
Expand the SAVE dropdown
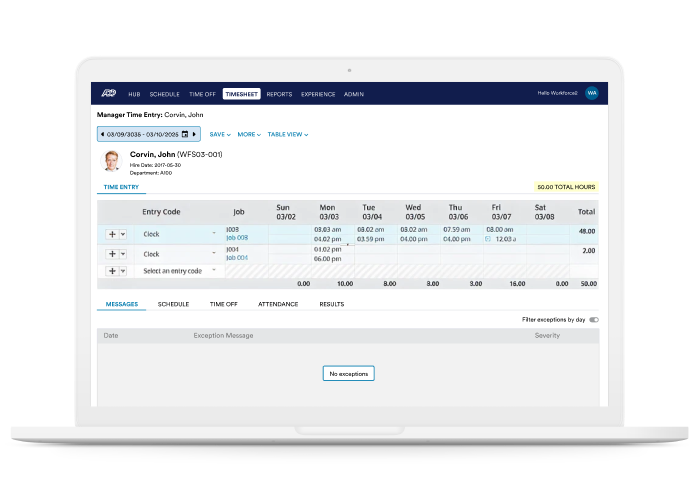(x=219, y=134)
